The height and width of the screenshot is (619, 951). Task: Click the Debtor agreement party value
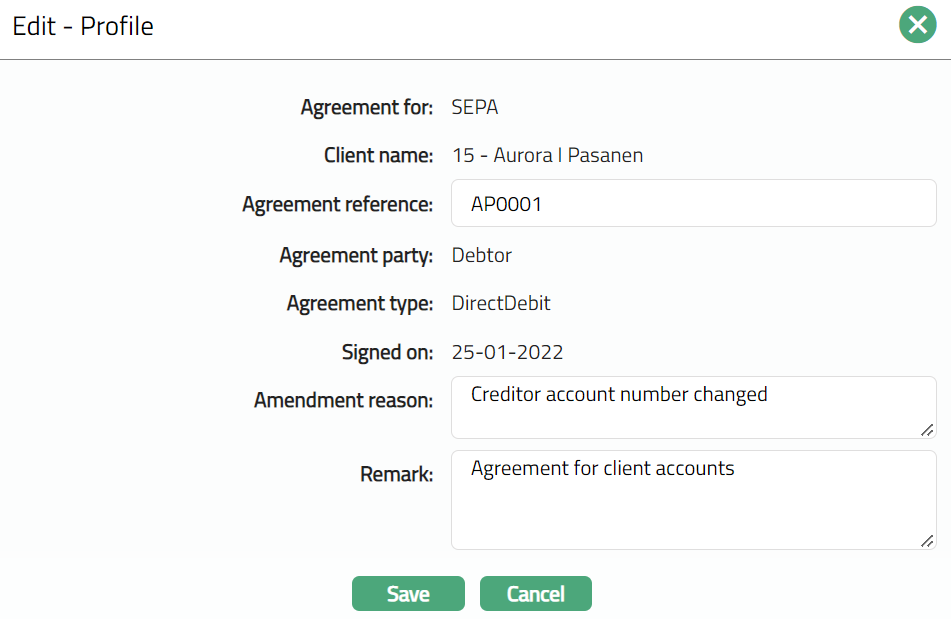tap(482, 255)
